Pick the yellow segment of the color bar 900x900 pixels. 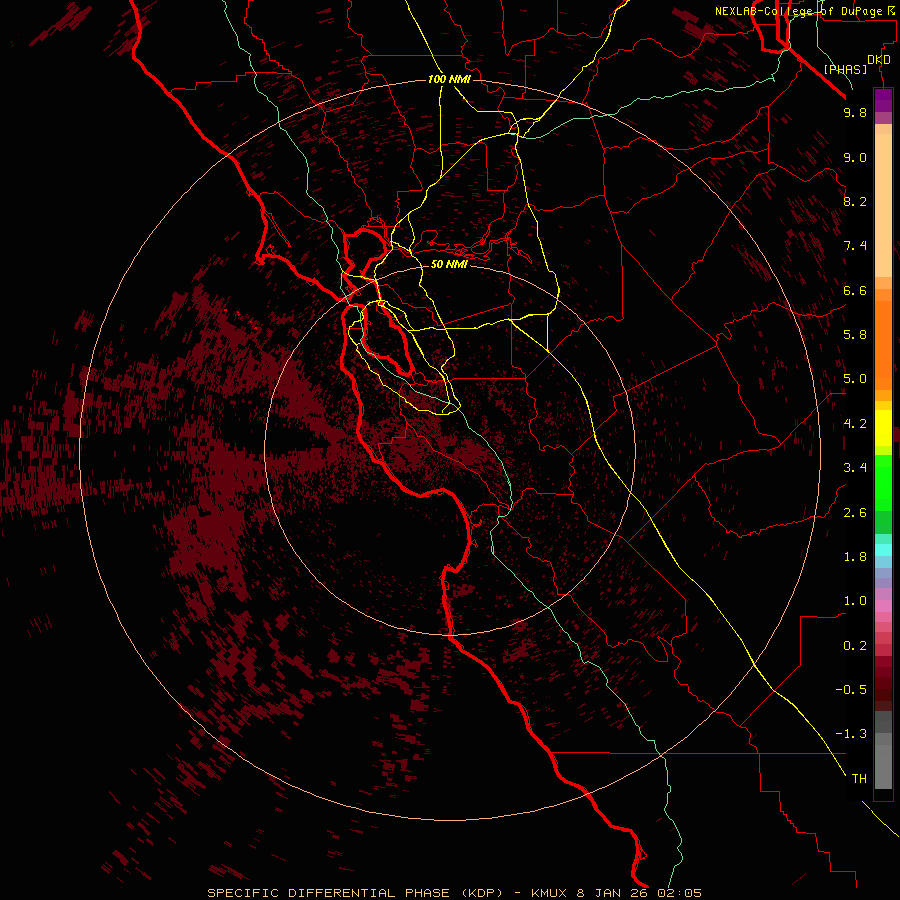(883, 428)
